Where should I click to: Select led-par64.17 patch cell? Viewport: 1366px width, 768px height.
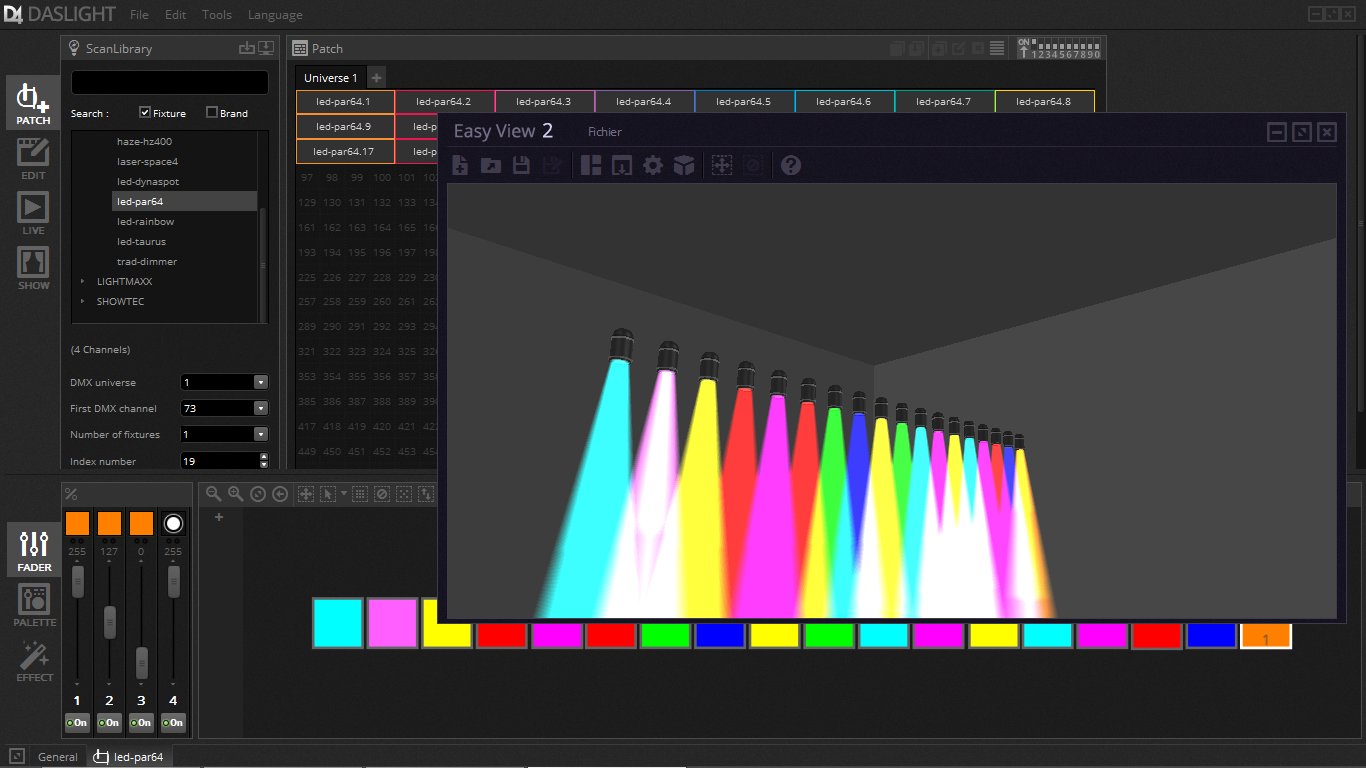[x=345, y=152]
